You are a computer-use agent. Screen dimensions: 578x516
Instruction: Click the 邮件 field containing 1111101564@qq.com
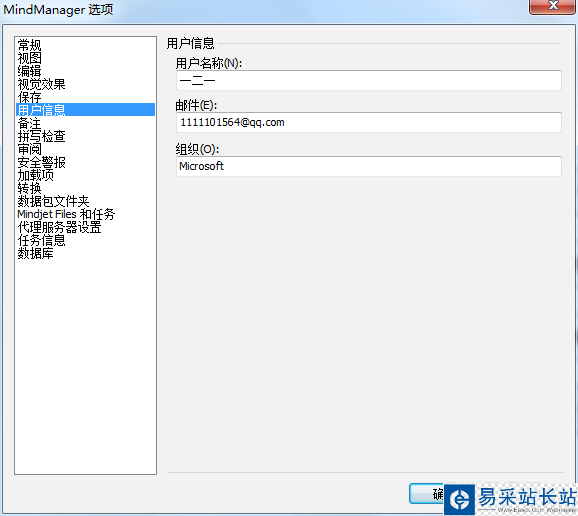coord(369,122)
